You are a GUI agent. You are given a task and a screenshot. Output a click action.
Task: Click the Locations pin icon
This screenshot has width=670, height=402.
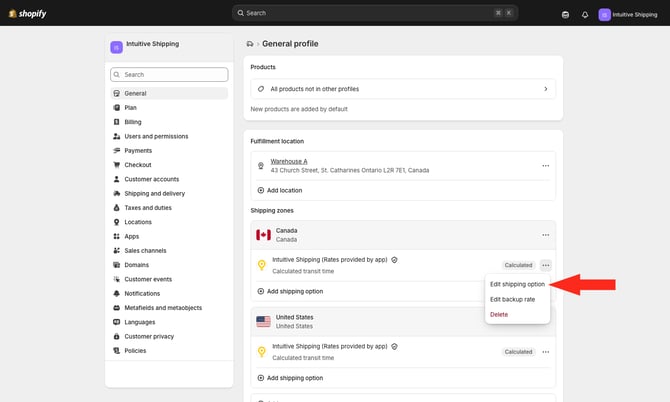116,222
